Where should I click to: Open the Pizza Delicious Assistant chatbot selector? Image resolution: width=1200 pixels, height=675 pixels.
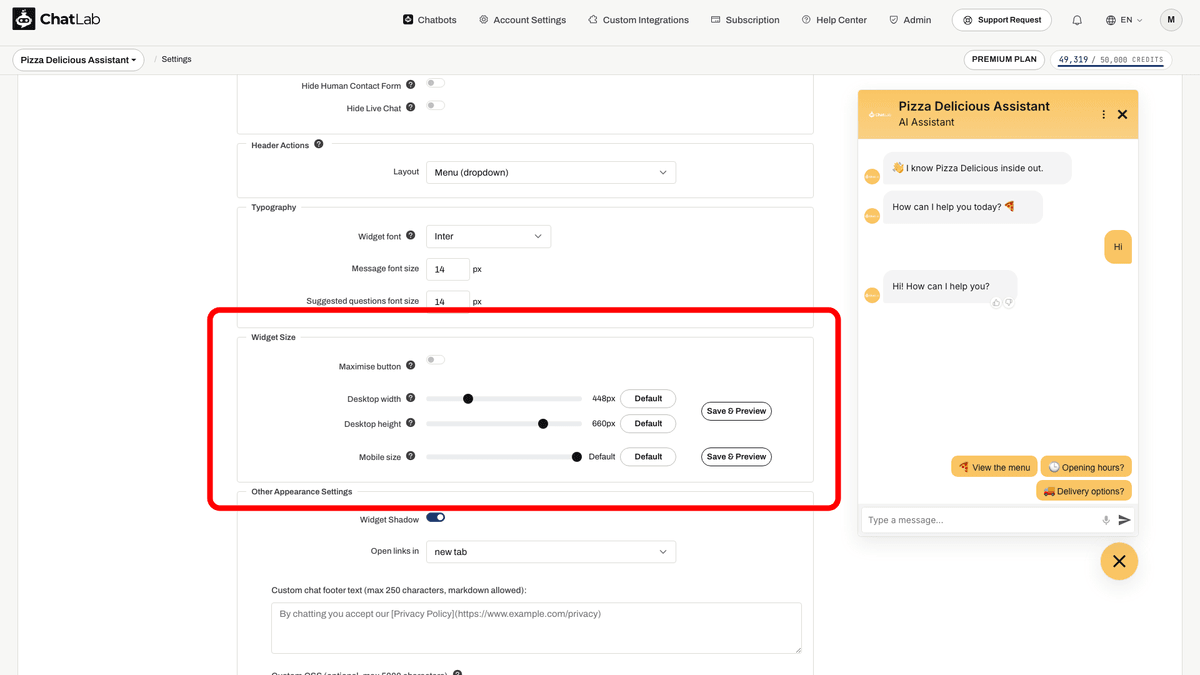click(x=78, y=60)
